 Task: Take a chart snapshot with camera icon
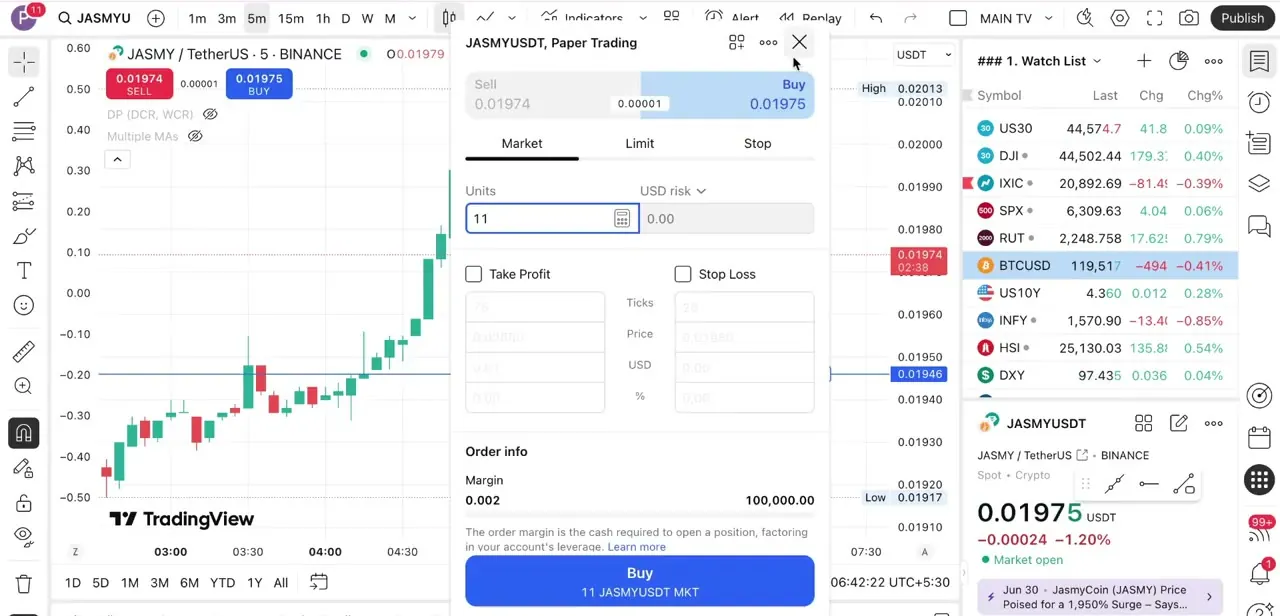pyautogui.click(x=1189, y=18)
